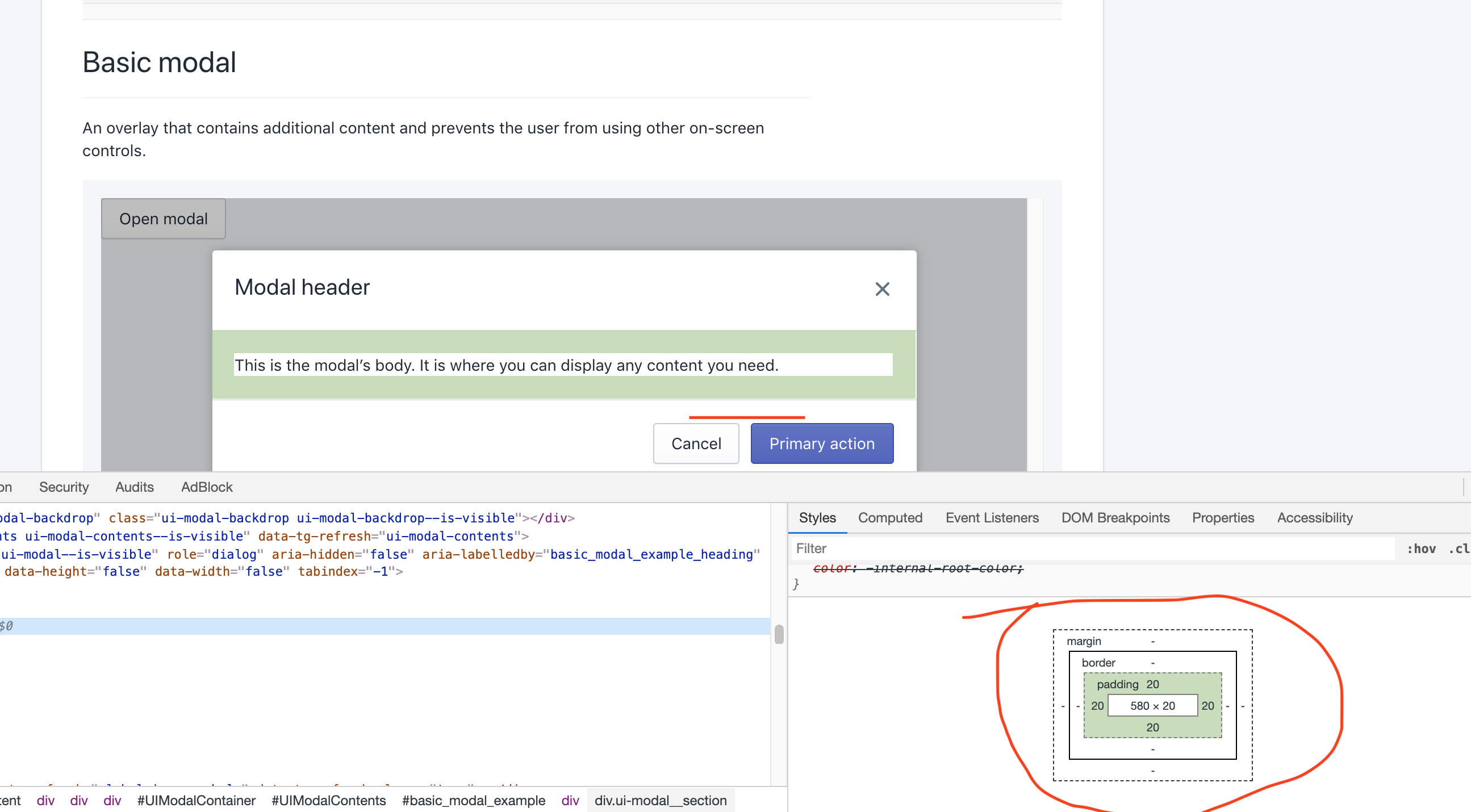
Task: Click the Elements panel scrollbar thumb
Action: (x=779, y=634)
